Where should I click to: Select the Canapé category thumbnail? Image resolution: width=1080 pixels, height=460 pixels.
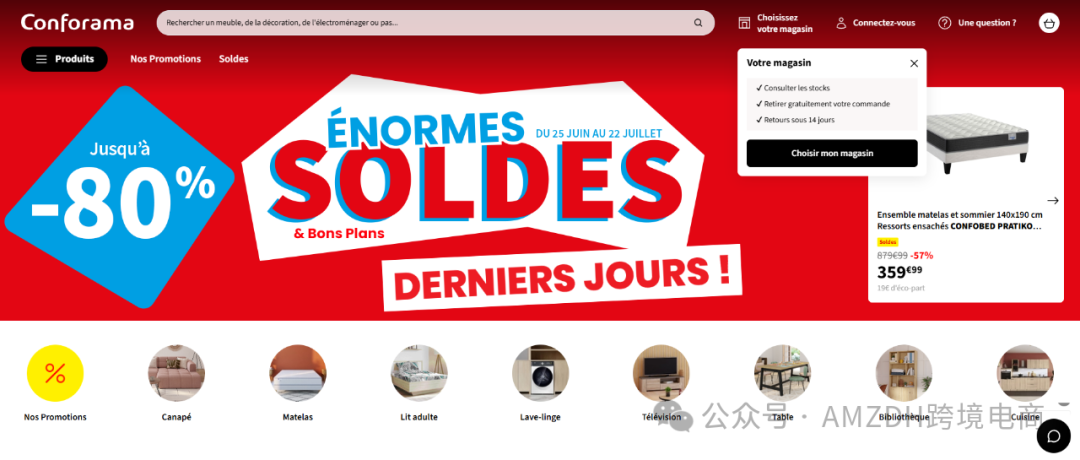coord(176,373)
